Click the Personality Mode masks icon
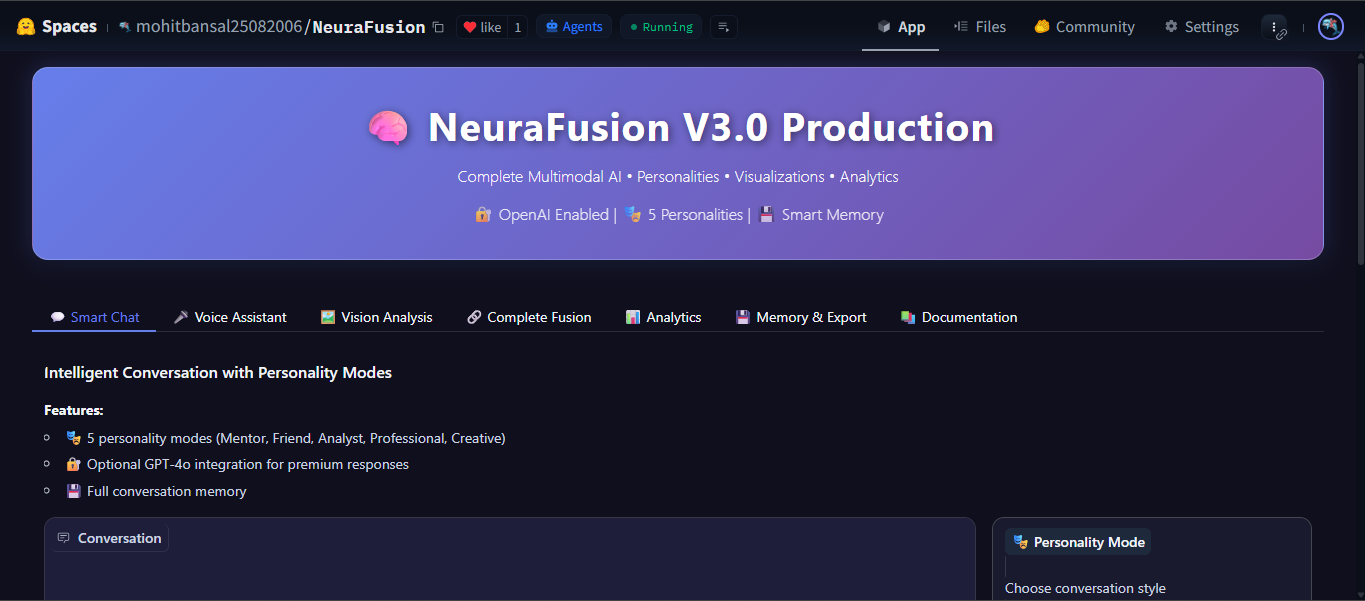This screenshot has height=601, width=1365. coord(1020,542)
